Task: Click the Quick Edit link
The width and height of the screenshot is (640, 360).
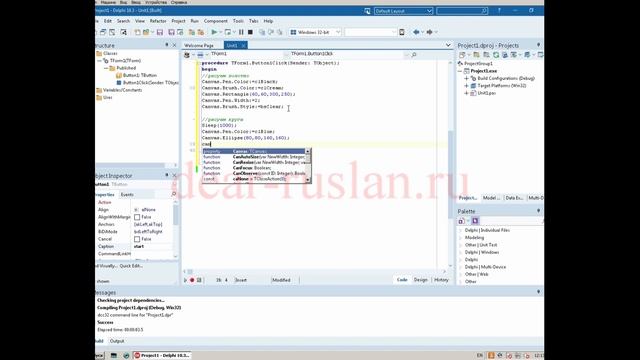Action: click(x=131, y=266)
